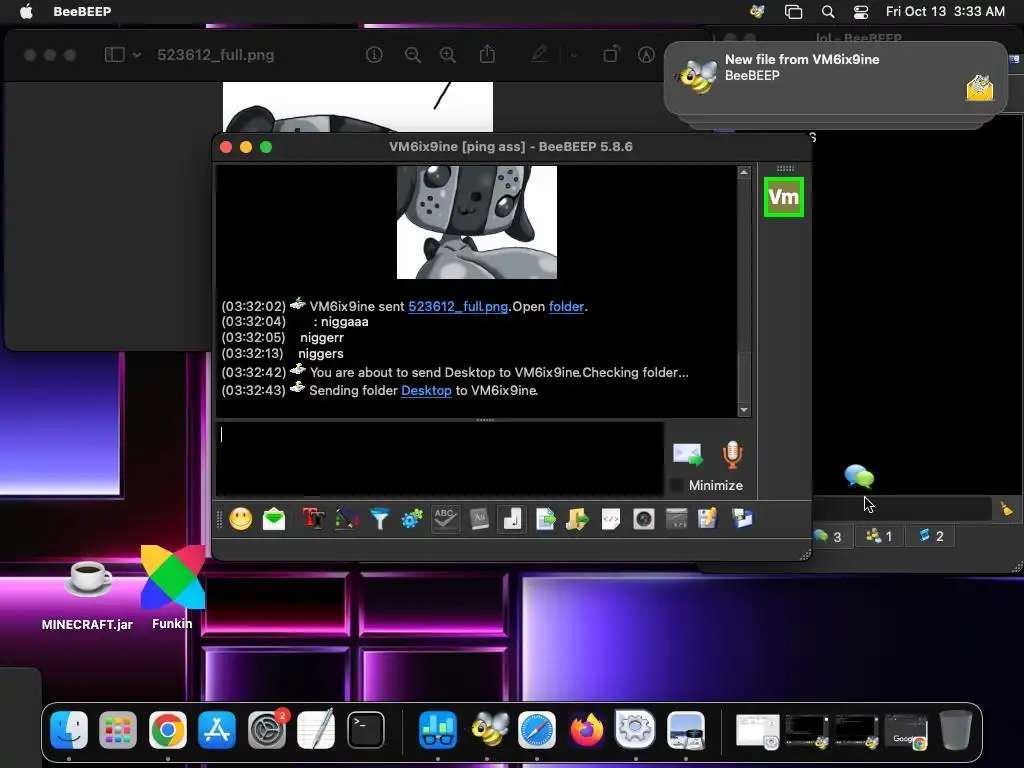
Task: Open App Store from the Dock
Action: (x=217, y=730)
